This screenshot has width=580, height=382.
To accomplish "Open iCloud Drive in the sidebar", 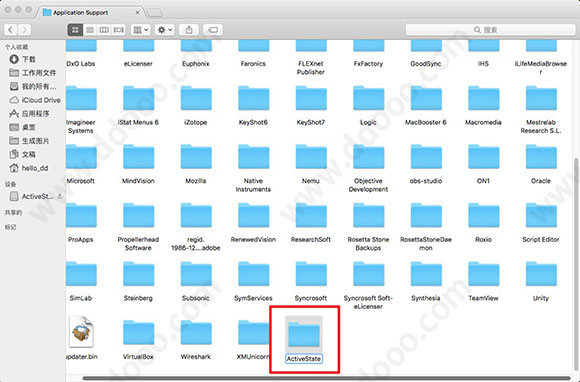I will click(35, 100).
